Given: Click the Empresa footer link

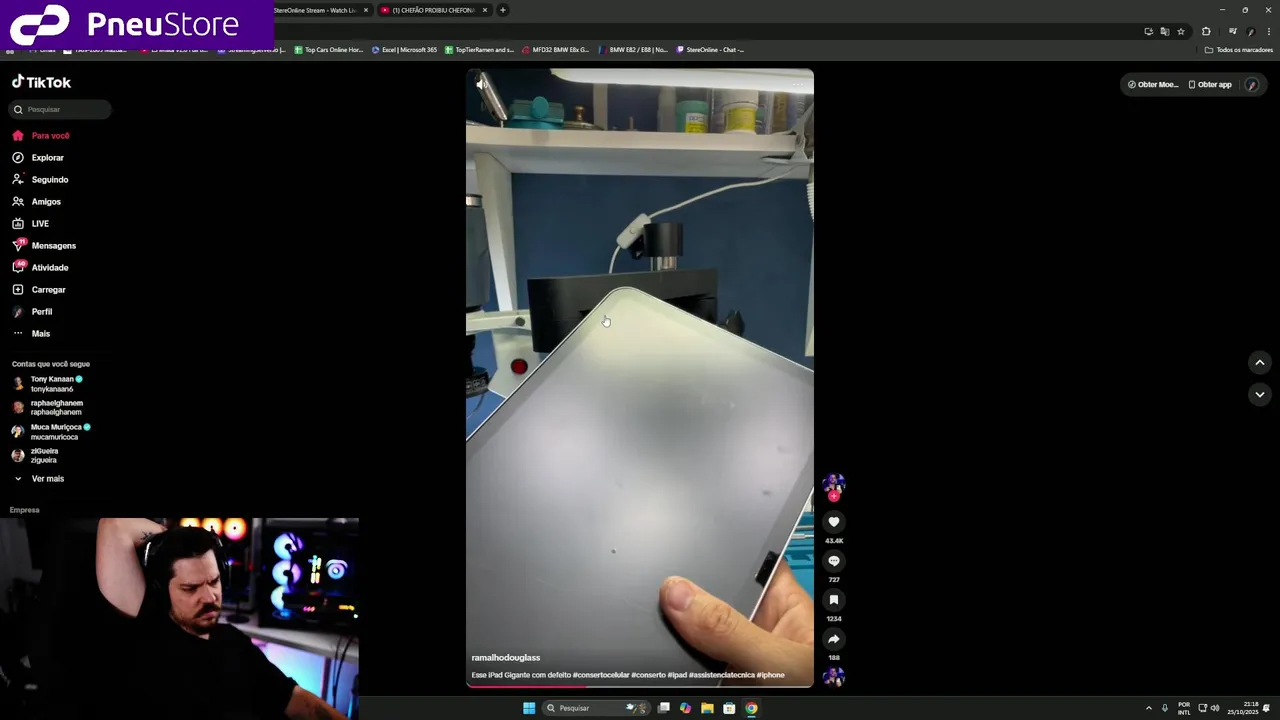Looking at the screenshot, I should 24,510.
